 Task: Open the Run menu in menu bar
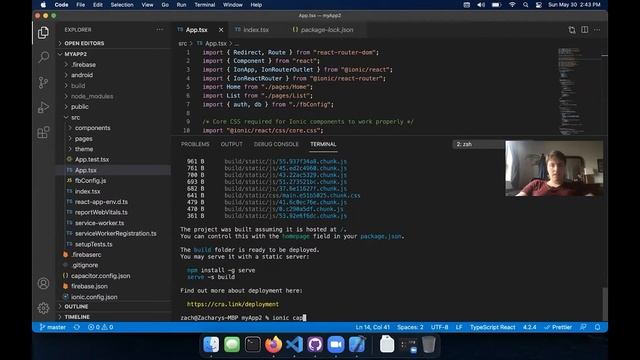tap(181, 5)
